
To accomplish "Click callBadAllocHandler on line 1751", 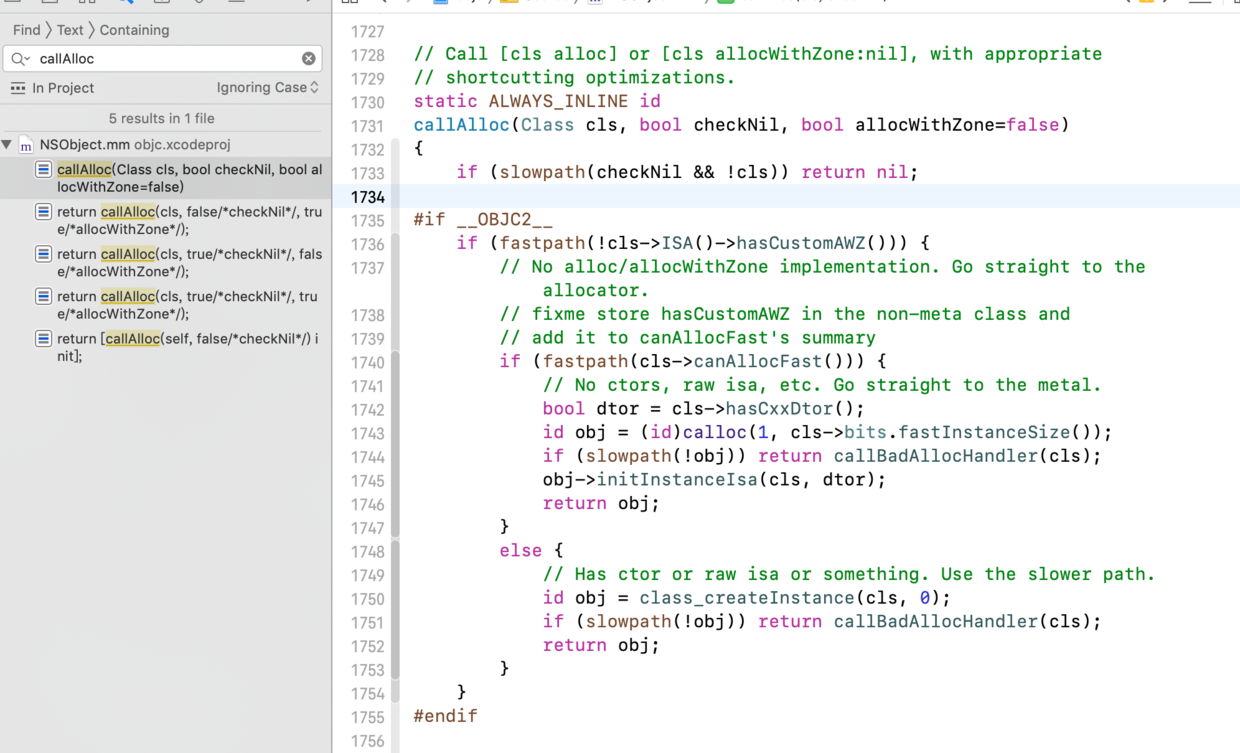I will point(936,621).
